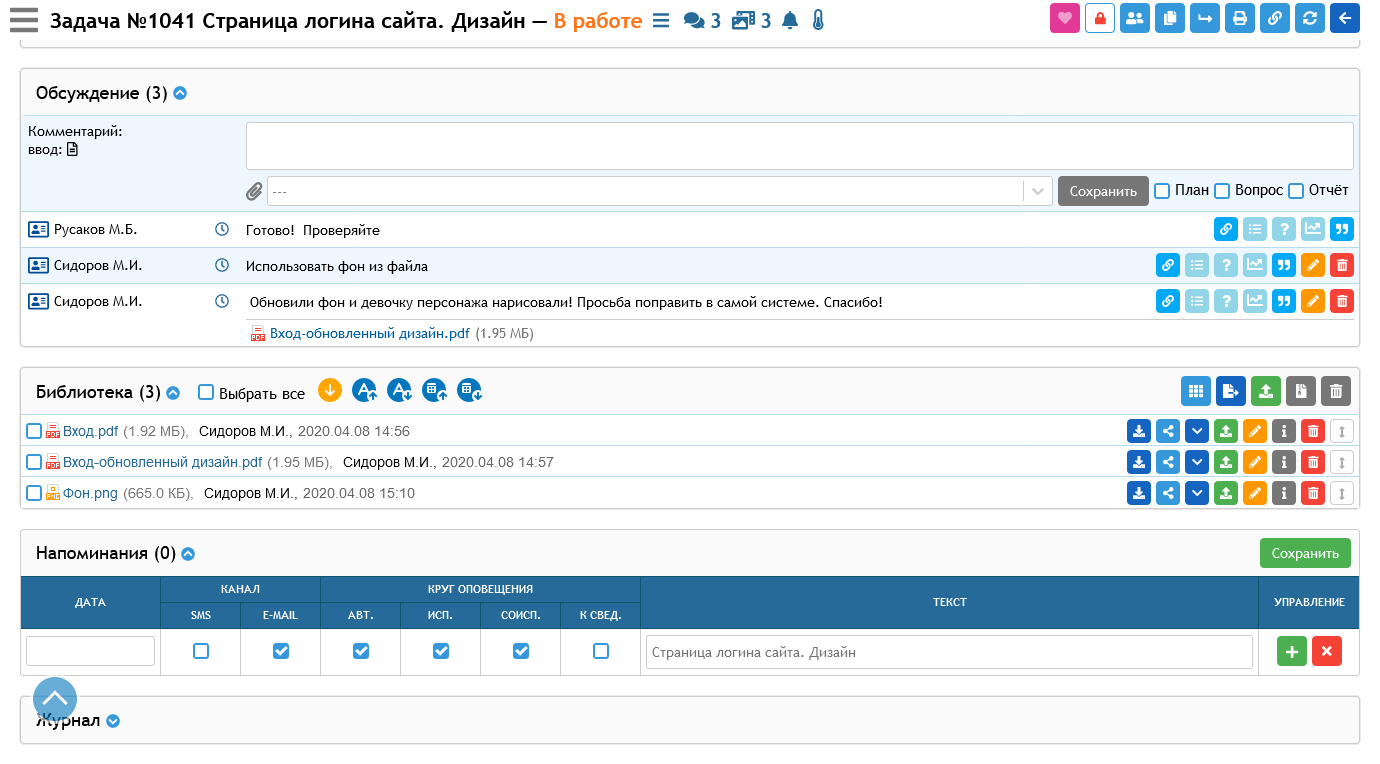Viewport: 1380px width, 764px height.
Task: Show info for Фон.png
Action: tap(1284, 493)
